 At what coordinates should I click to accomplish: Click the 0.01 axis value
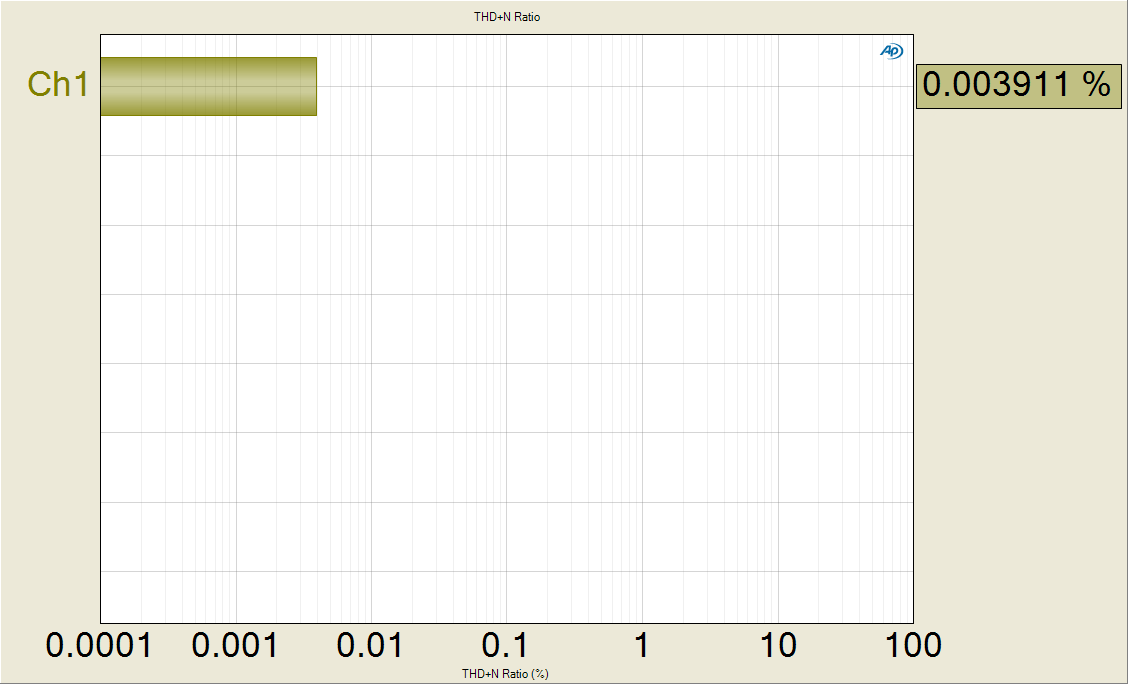tap(370, 645)
